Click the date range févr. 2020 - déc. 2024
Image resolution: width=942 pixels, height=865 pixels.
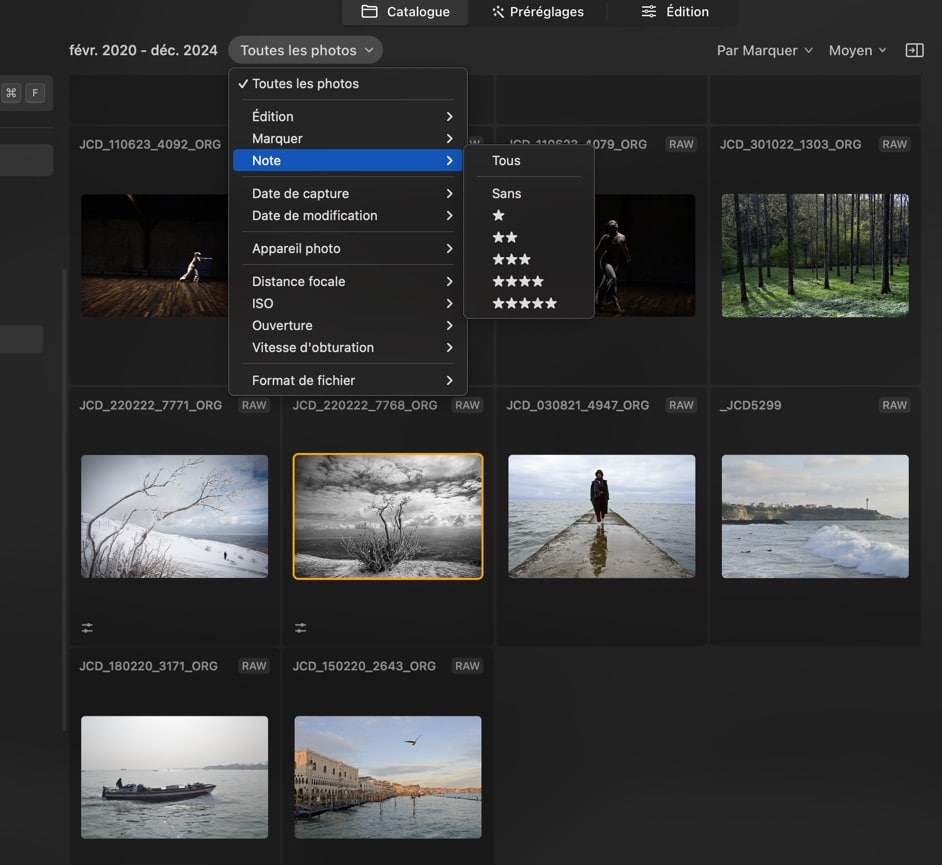point(143,50)
